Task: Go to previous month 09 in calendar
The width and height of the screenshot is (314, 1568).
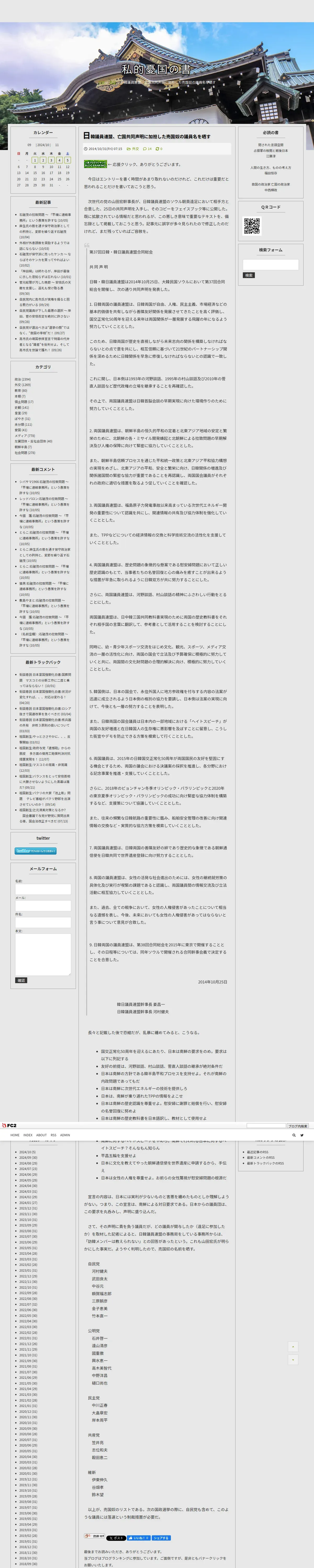Action: (x=29, y=145)
